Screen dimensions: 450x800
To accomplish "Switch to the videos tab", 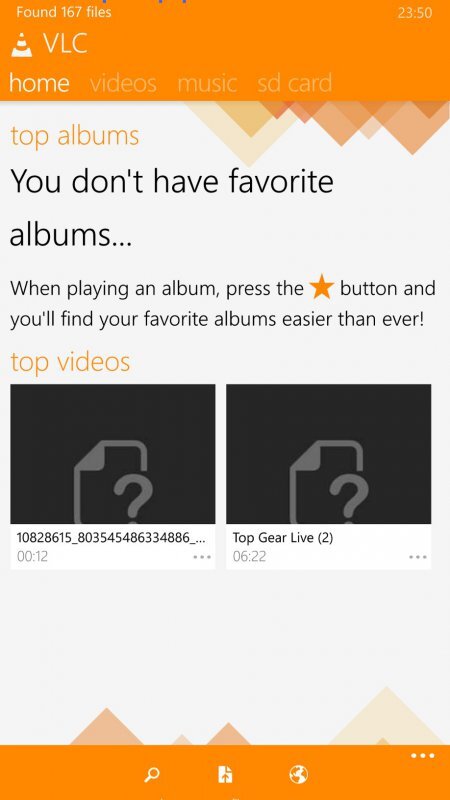I will [123, 83].
